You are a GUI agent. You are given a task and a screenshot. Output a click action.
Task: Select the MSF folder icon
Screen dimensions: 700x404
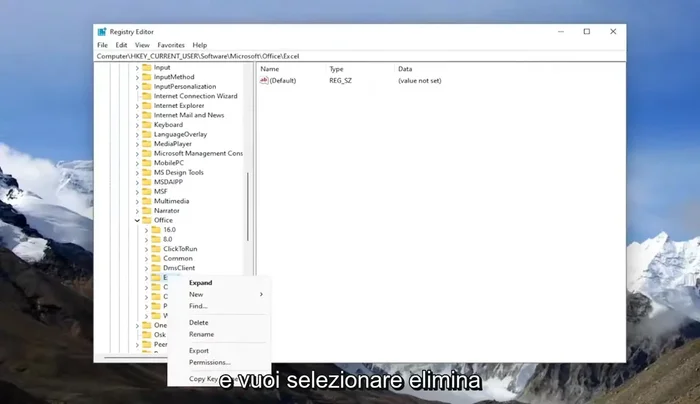click(146, 191)
